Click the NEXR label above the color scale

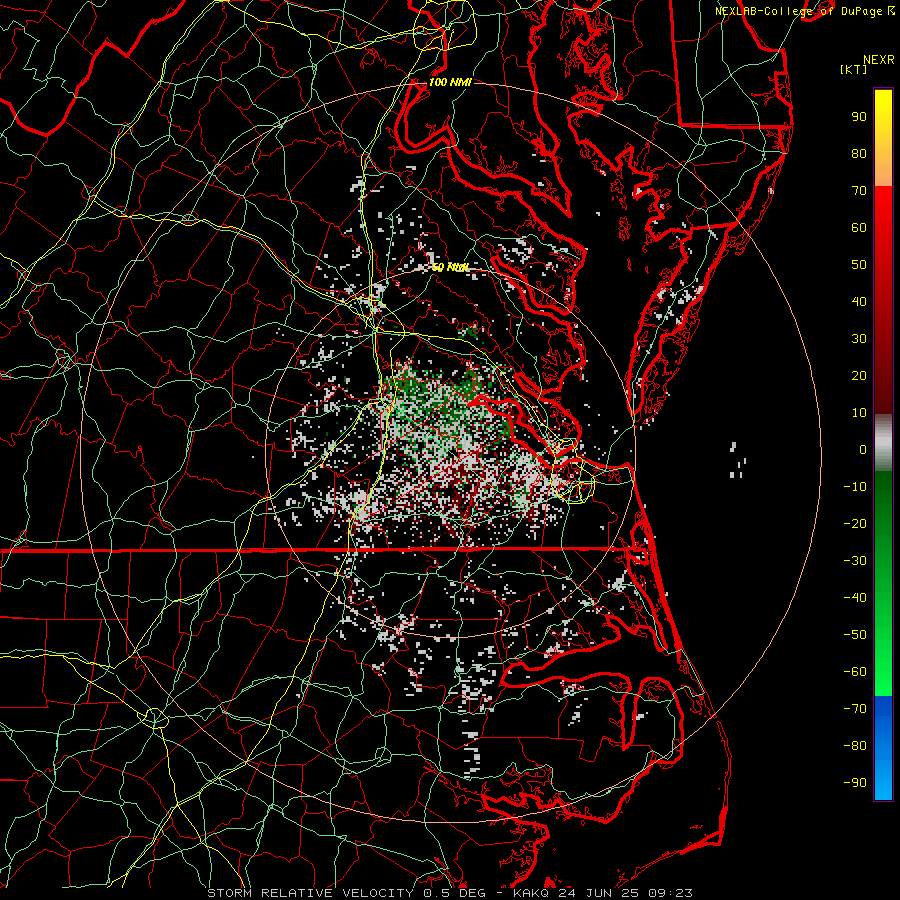click(879, 60)
